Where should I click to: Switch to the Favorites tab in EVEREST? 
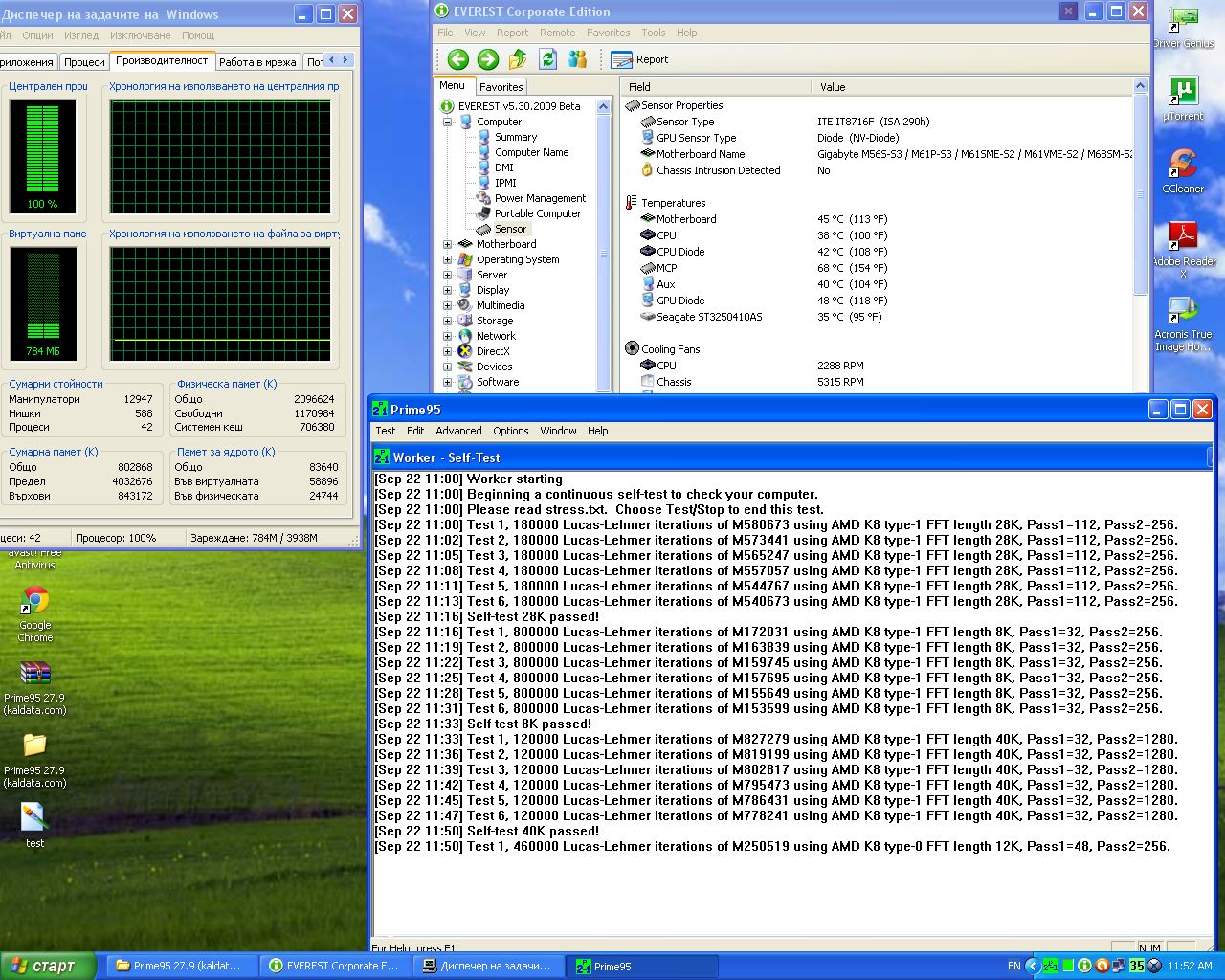[x=501, y=87]
